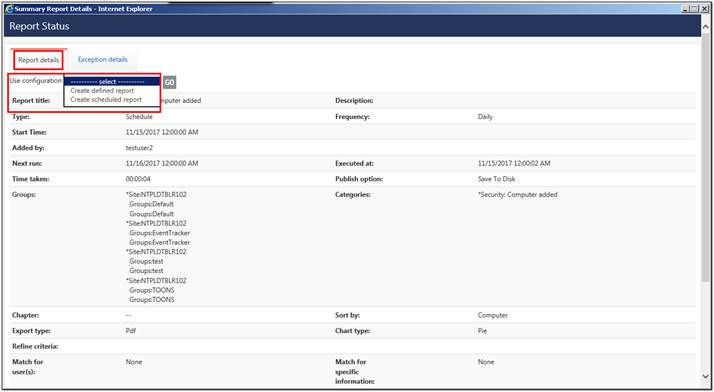The width and height of the screenshot is (714, 392).
Task: Click the Frequency value 'Daily'
Action: 485,117
